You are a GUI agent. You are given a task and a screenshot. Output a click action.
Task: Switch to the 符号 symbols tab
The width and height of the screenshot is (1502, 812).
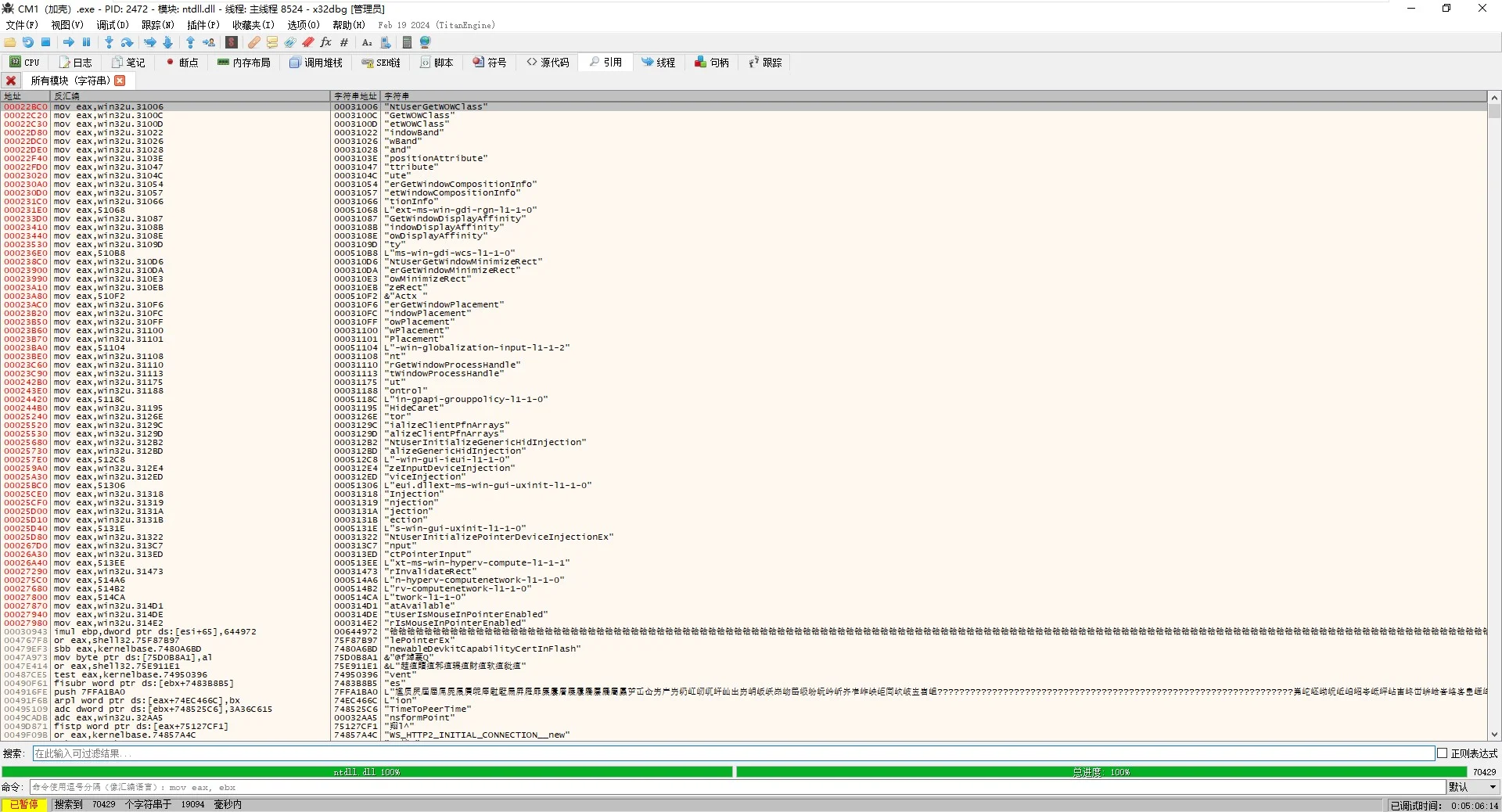[x=490, y=63]
